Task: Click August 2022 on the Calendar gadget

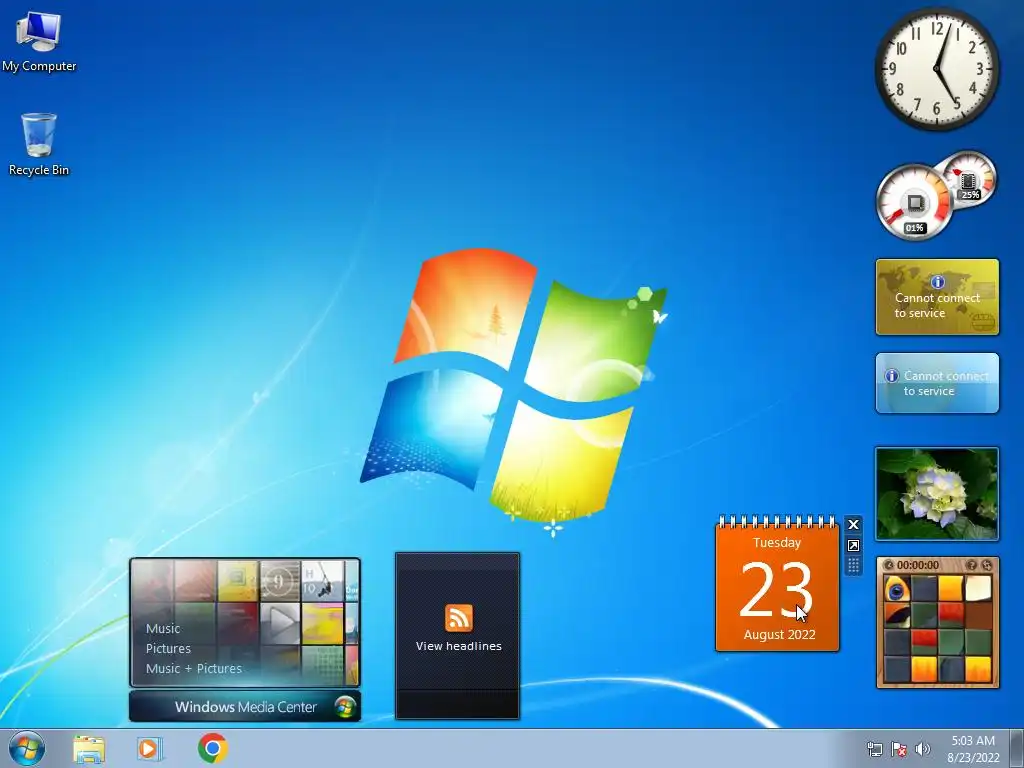Action: (x=779, y=634)
